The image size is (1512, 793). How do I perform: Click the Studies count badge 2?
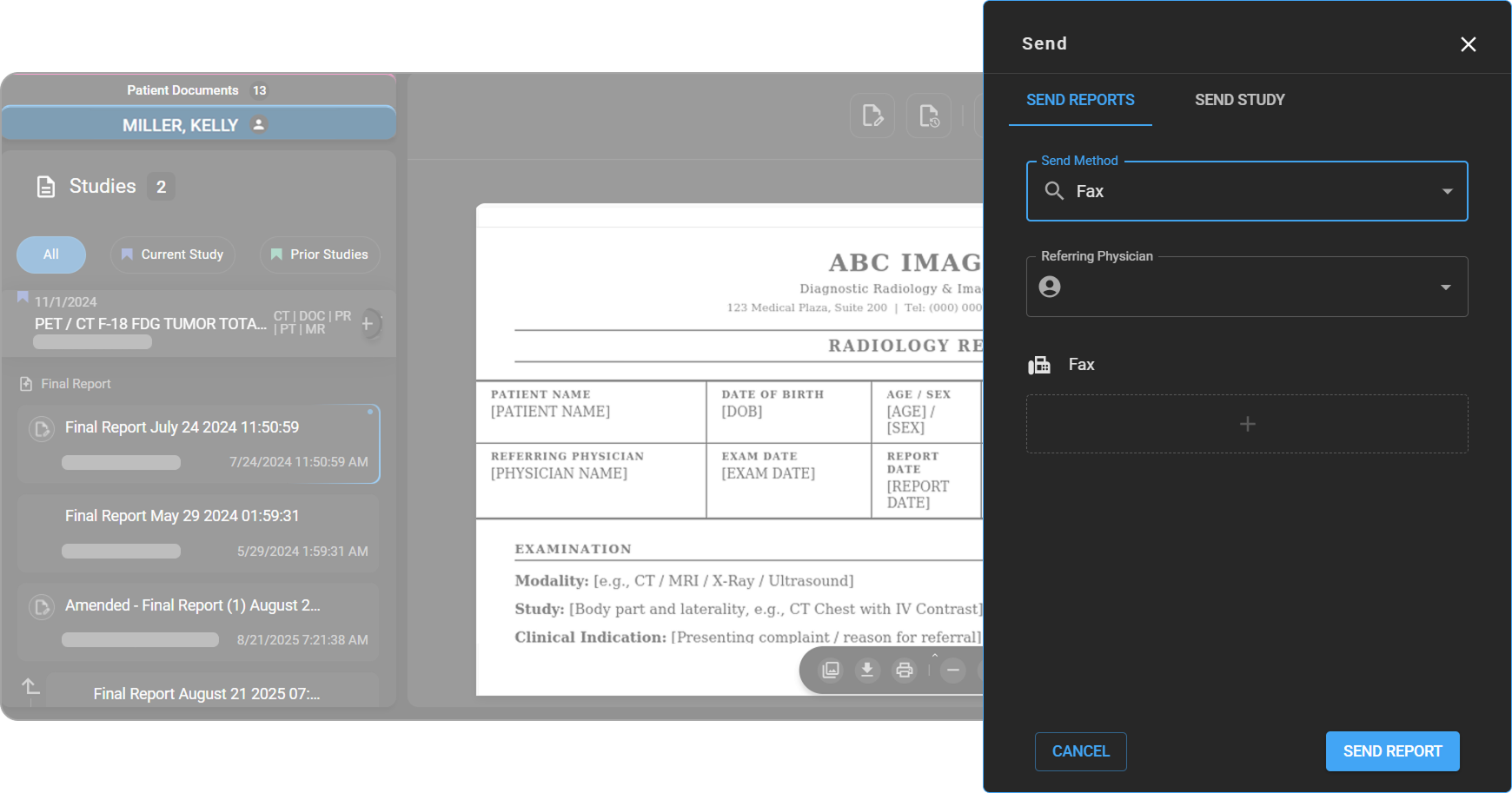click(161, 187)
